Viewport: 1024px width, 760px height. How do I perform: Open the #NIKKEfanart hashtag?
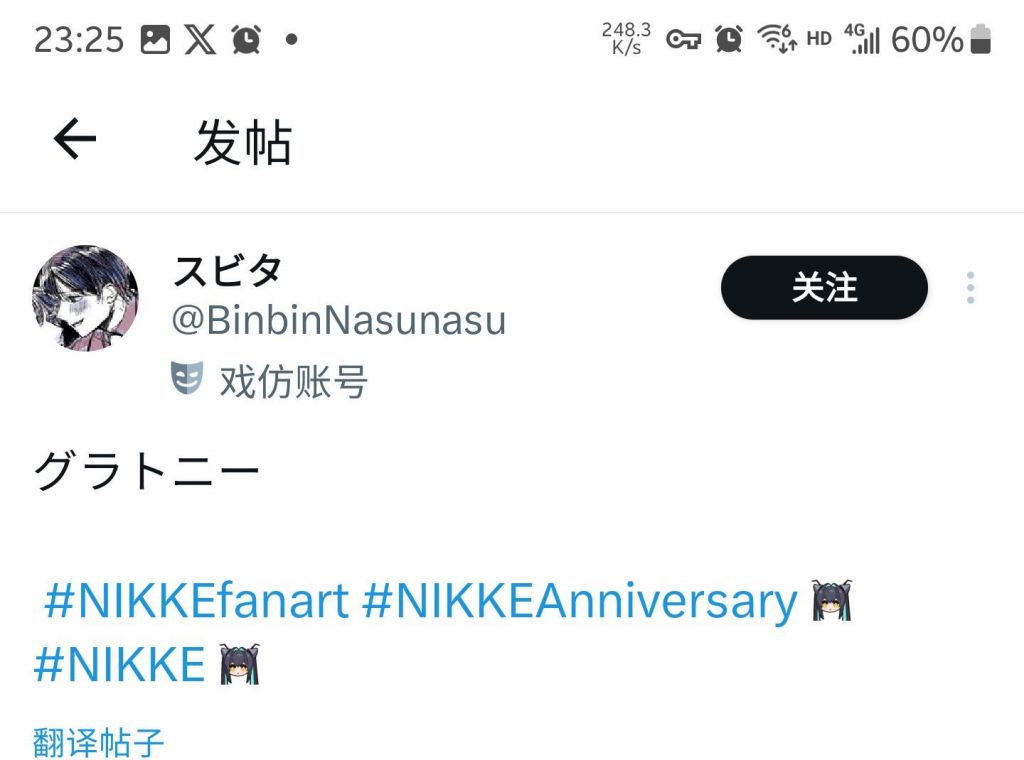(197, 602)
